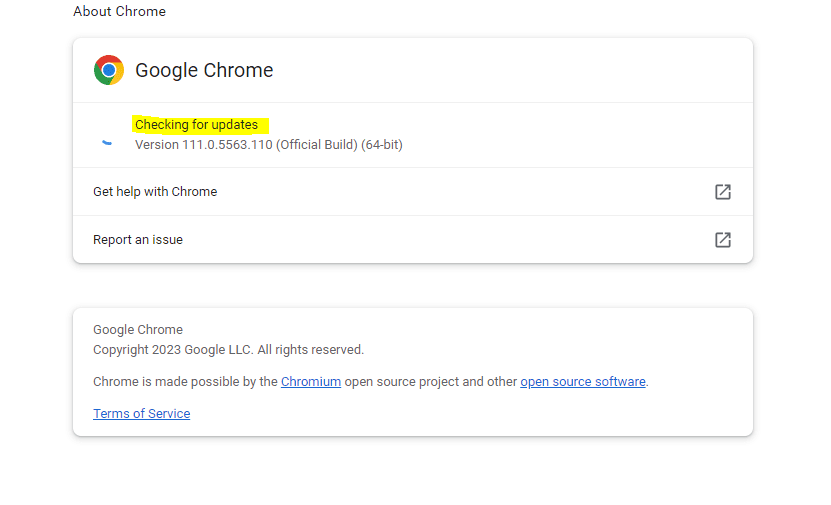Click the Checking for updates status text
The width and height of the screenshot is (831, 505).
point(196,125)
